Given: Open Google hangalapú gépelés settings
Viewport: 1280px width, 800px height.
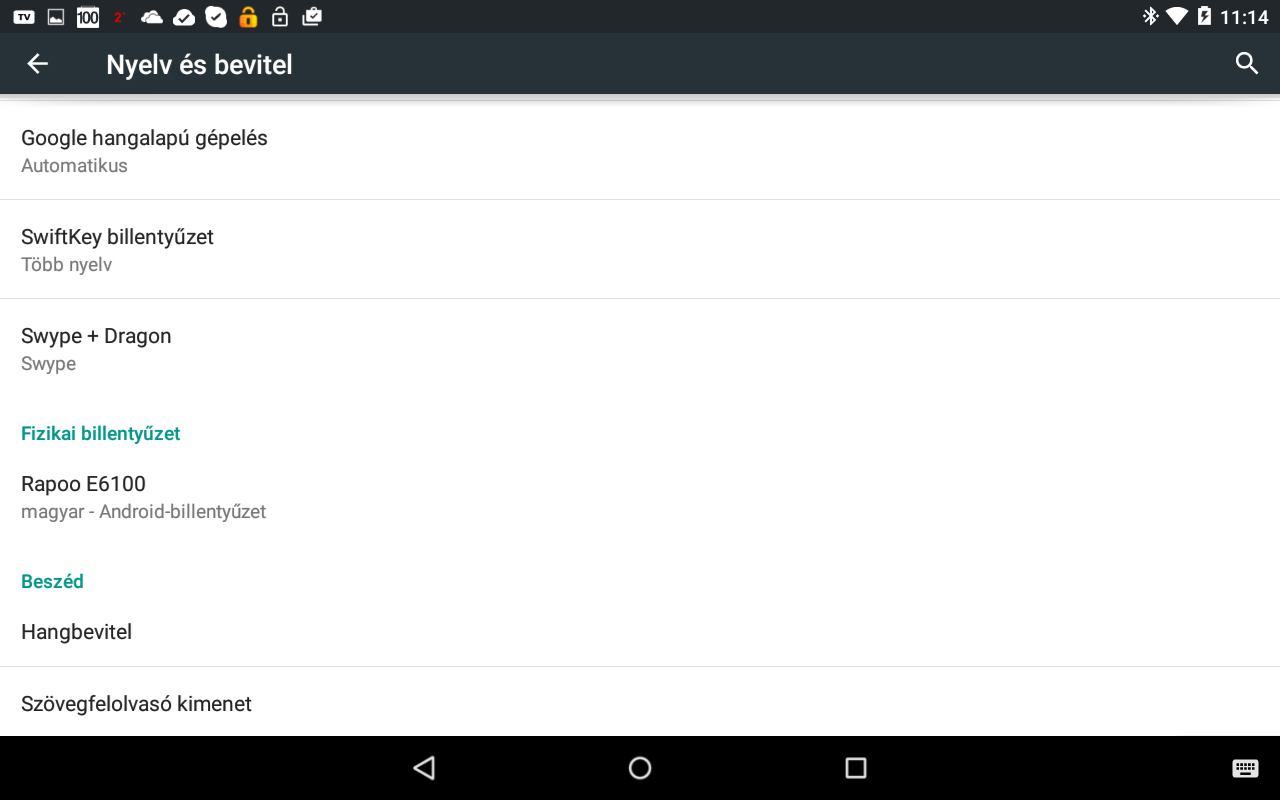Looking at the screenshot, I should 640,150.
